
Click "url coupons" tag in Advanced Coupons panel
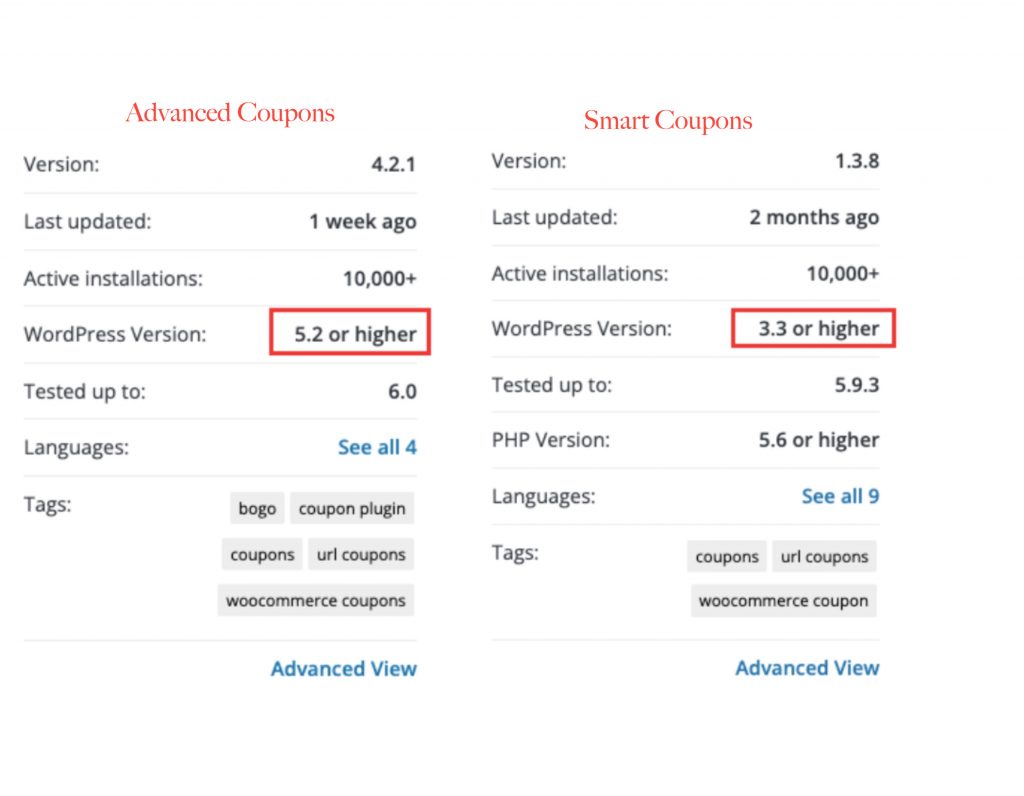click(361, 554)
